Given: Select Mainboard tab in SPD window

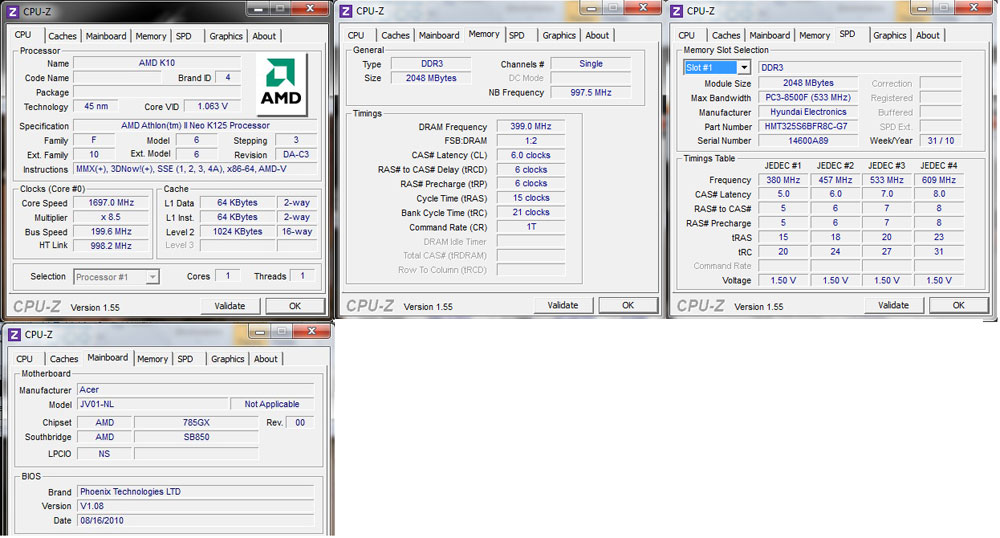Looking at the screenshot, I should click(770, 36).
